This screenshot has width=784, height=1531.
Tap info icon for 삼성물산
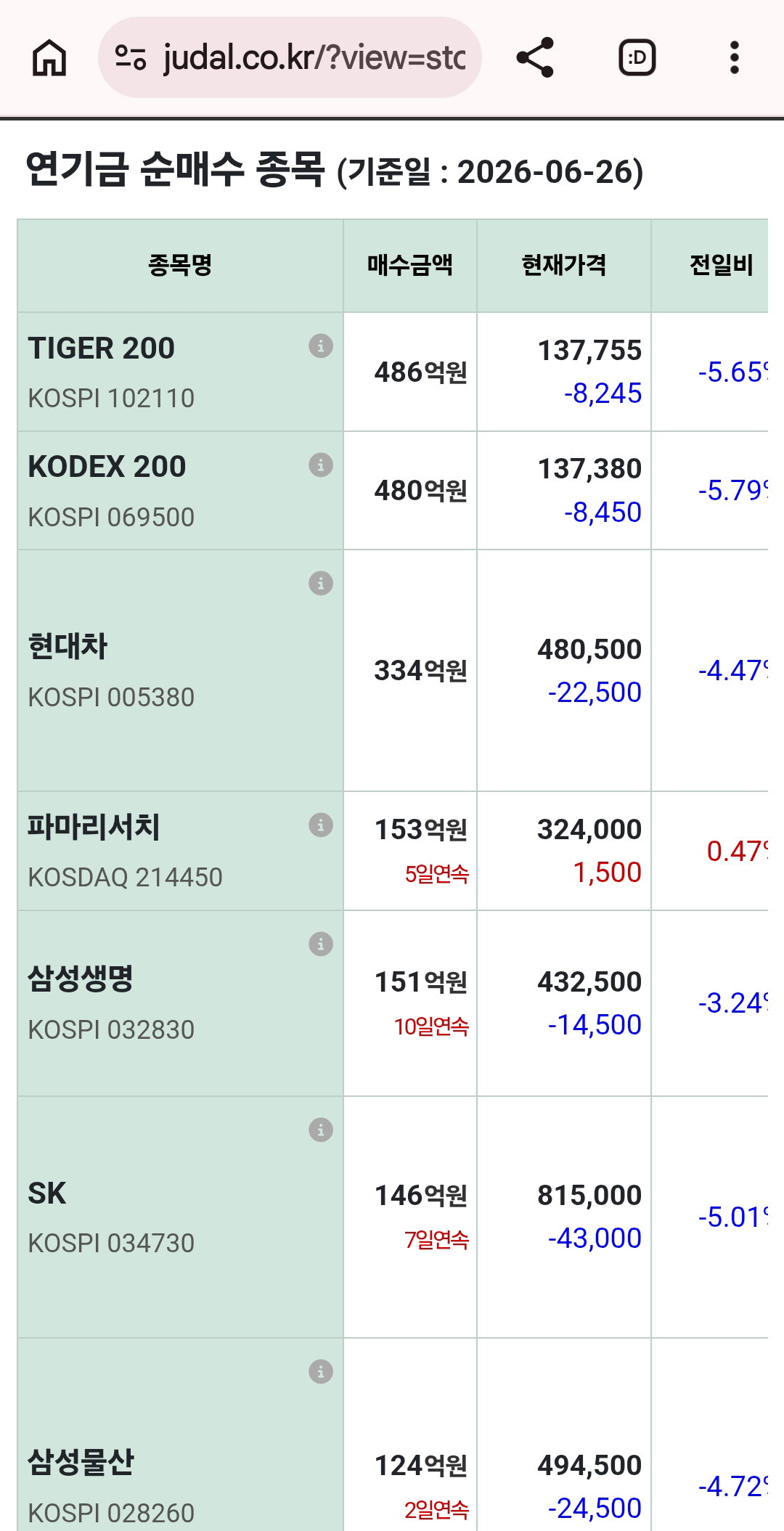coord(321,1371)
